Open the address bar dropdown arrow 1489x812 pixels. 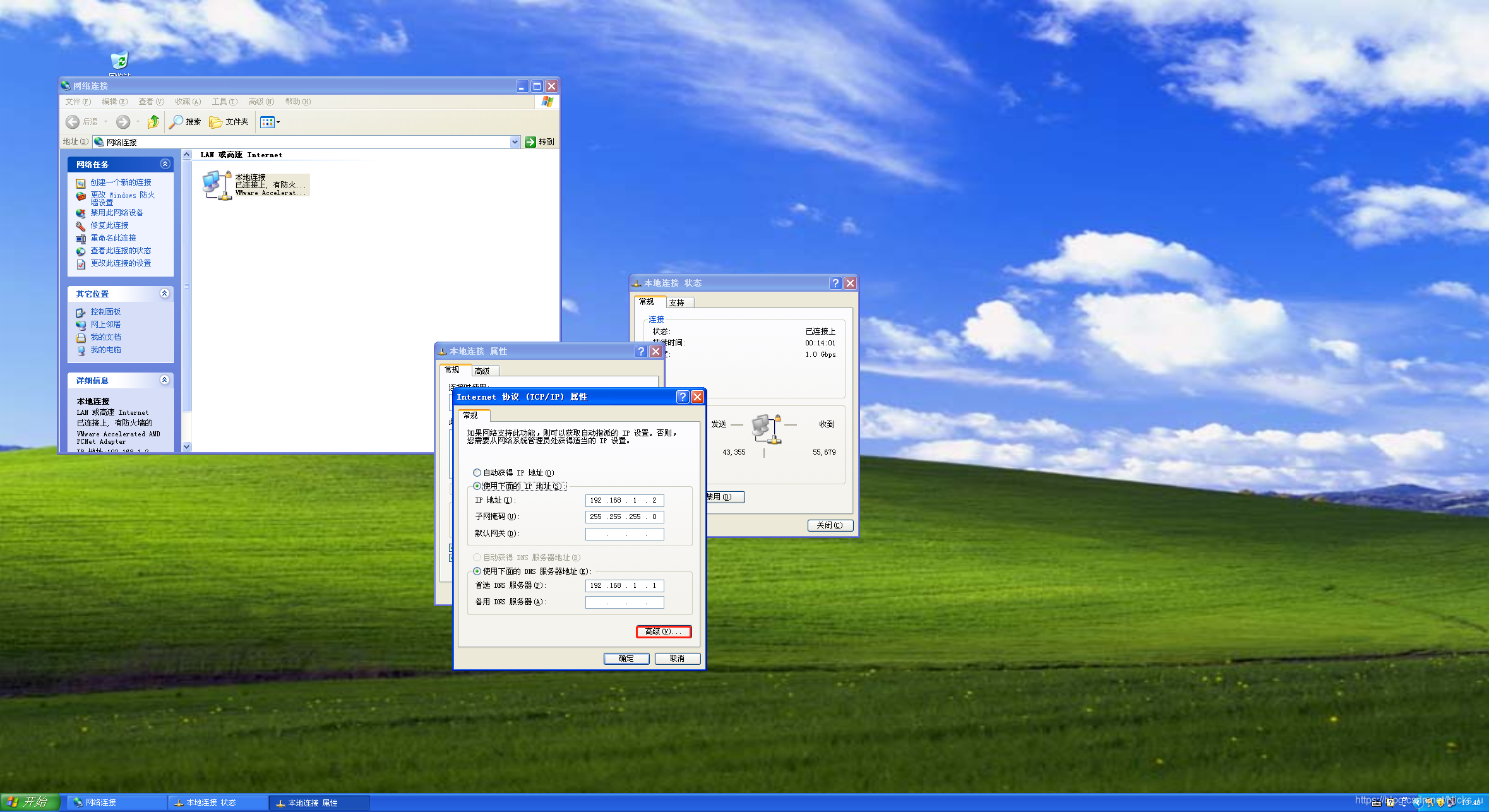click(515, 142)
